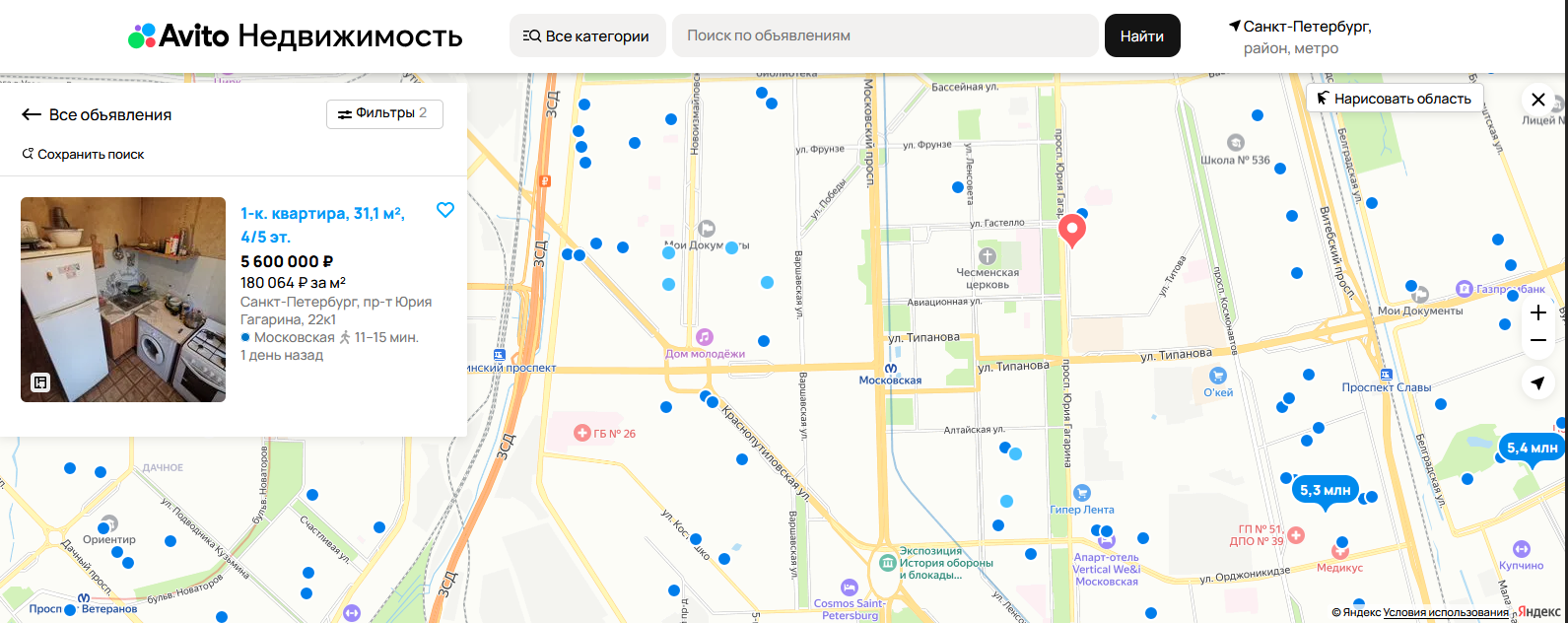
Task: Open listing title 1-к. квартира, 31,1 м²
Action: click(322, 225)
